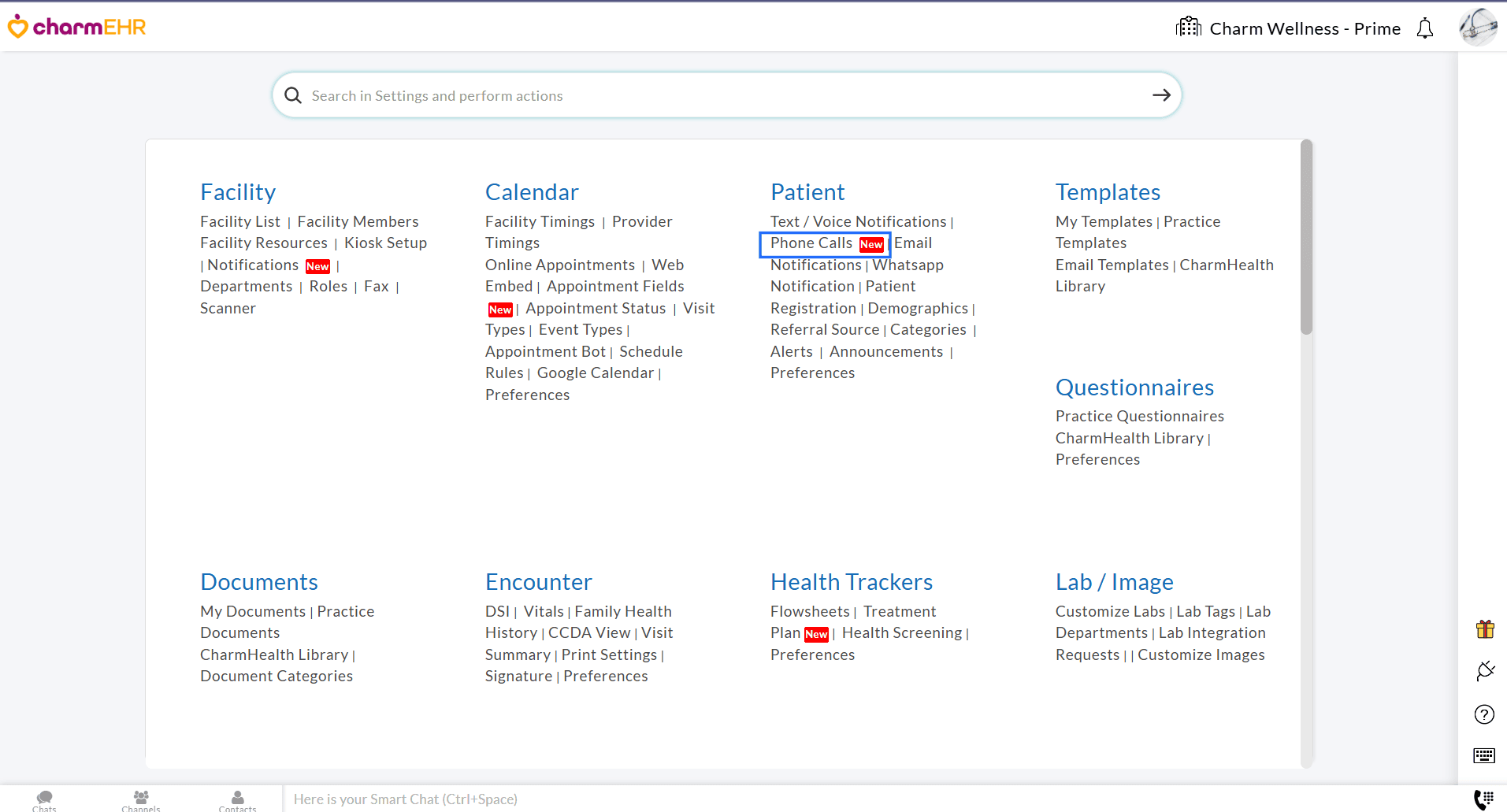Open Document Categories

(x=277, y=676)
